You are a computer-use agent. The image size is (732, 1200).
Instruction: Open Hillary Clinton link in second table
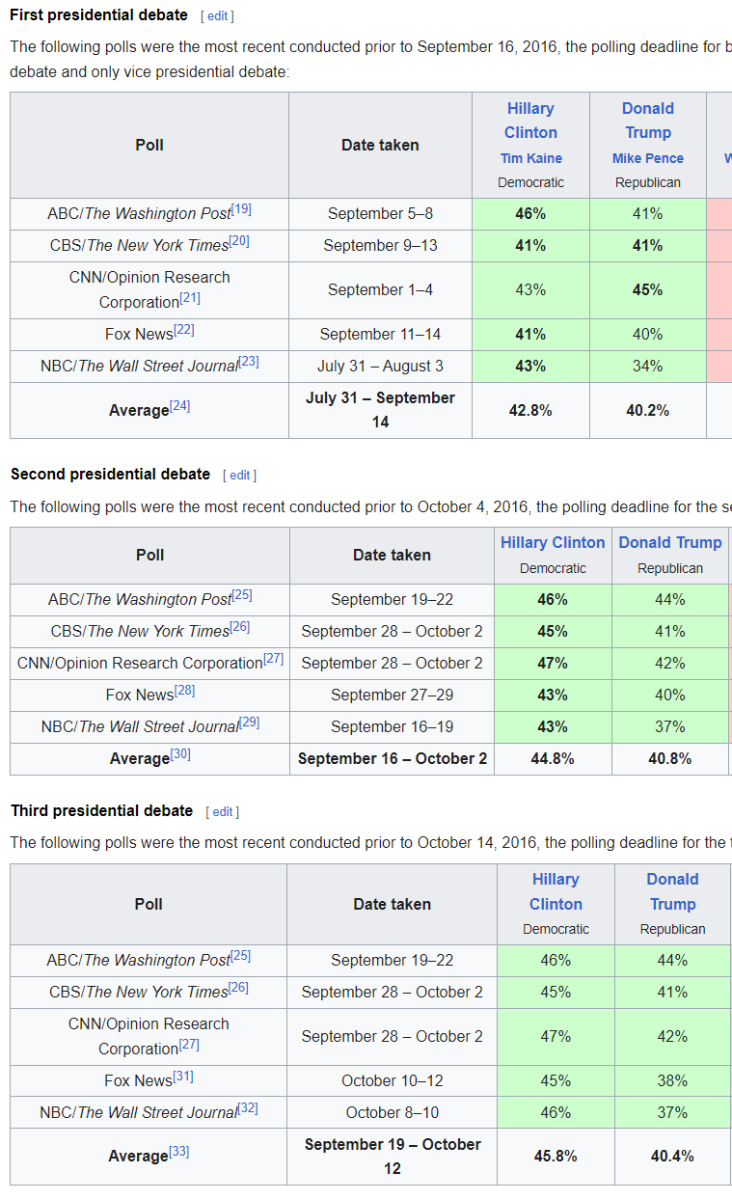(553, 542)
